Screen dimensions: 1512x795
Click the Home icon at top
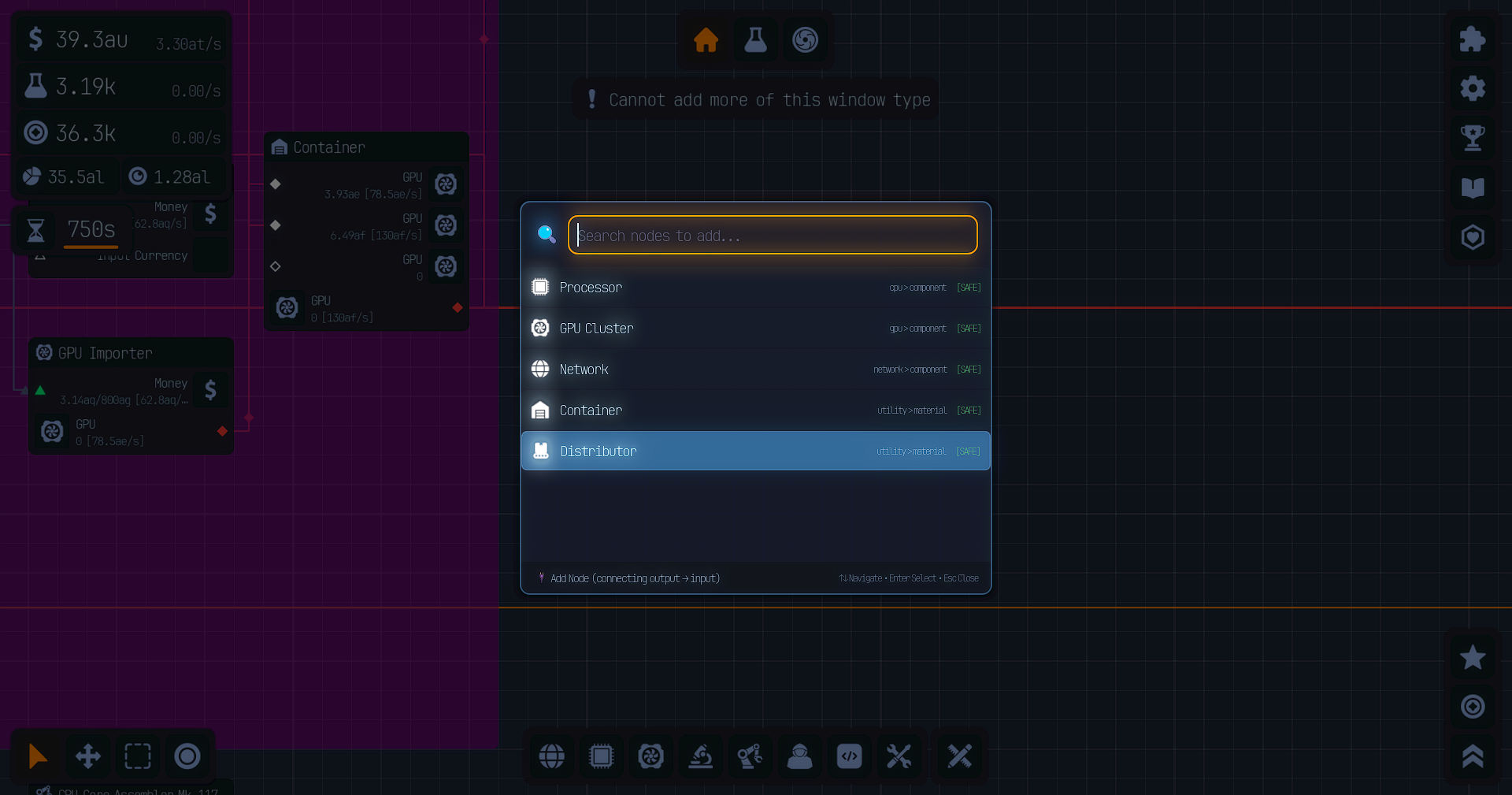pyautogui.click(x=706, y=39)
